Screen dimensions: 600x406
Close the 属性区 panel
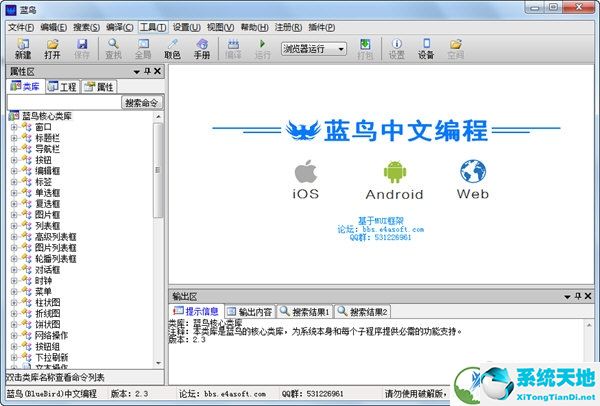tap(157, 71)
